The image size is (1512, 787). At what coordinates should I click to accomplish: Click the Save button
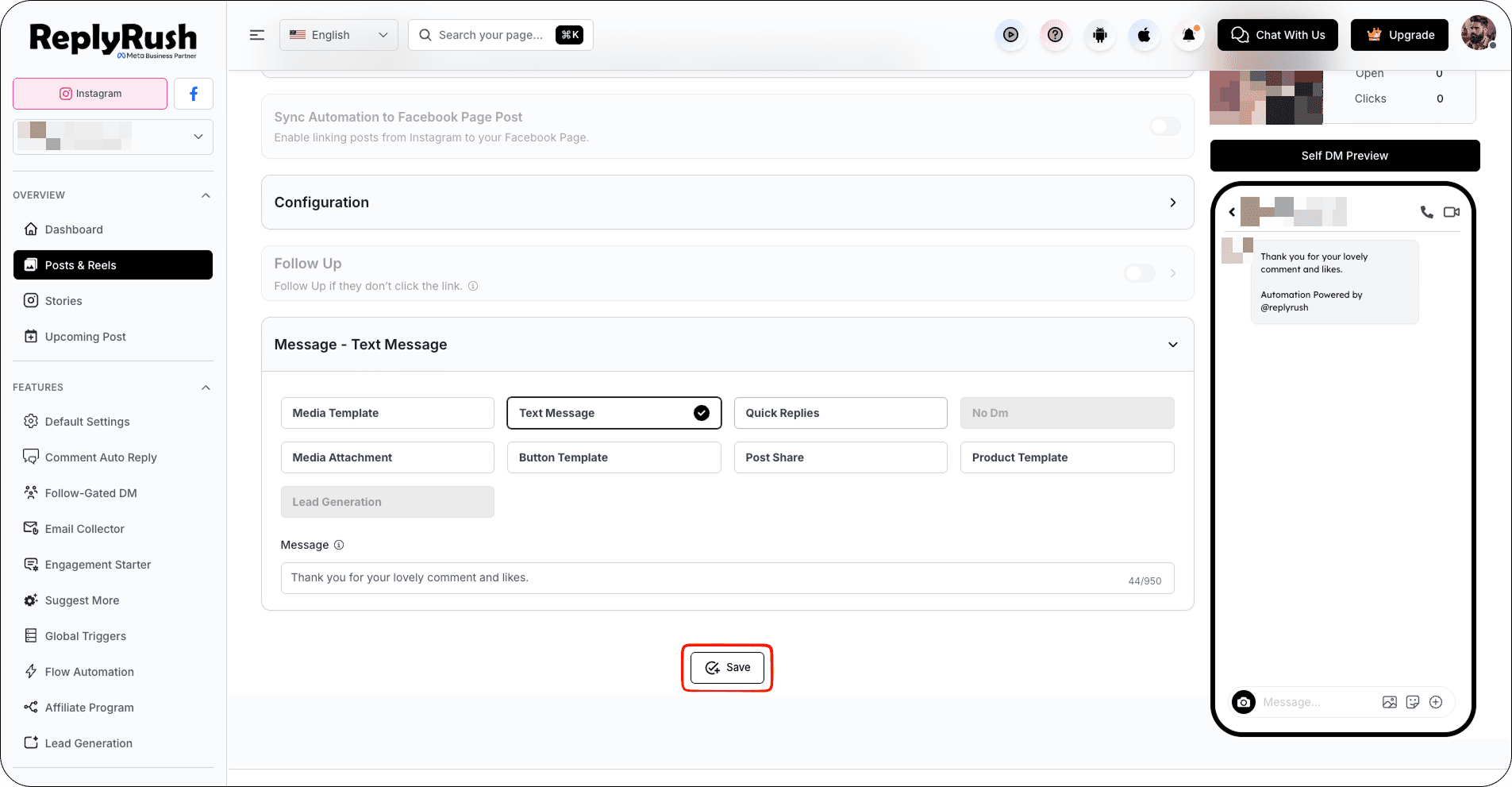pos(727,668)
